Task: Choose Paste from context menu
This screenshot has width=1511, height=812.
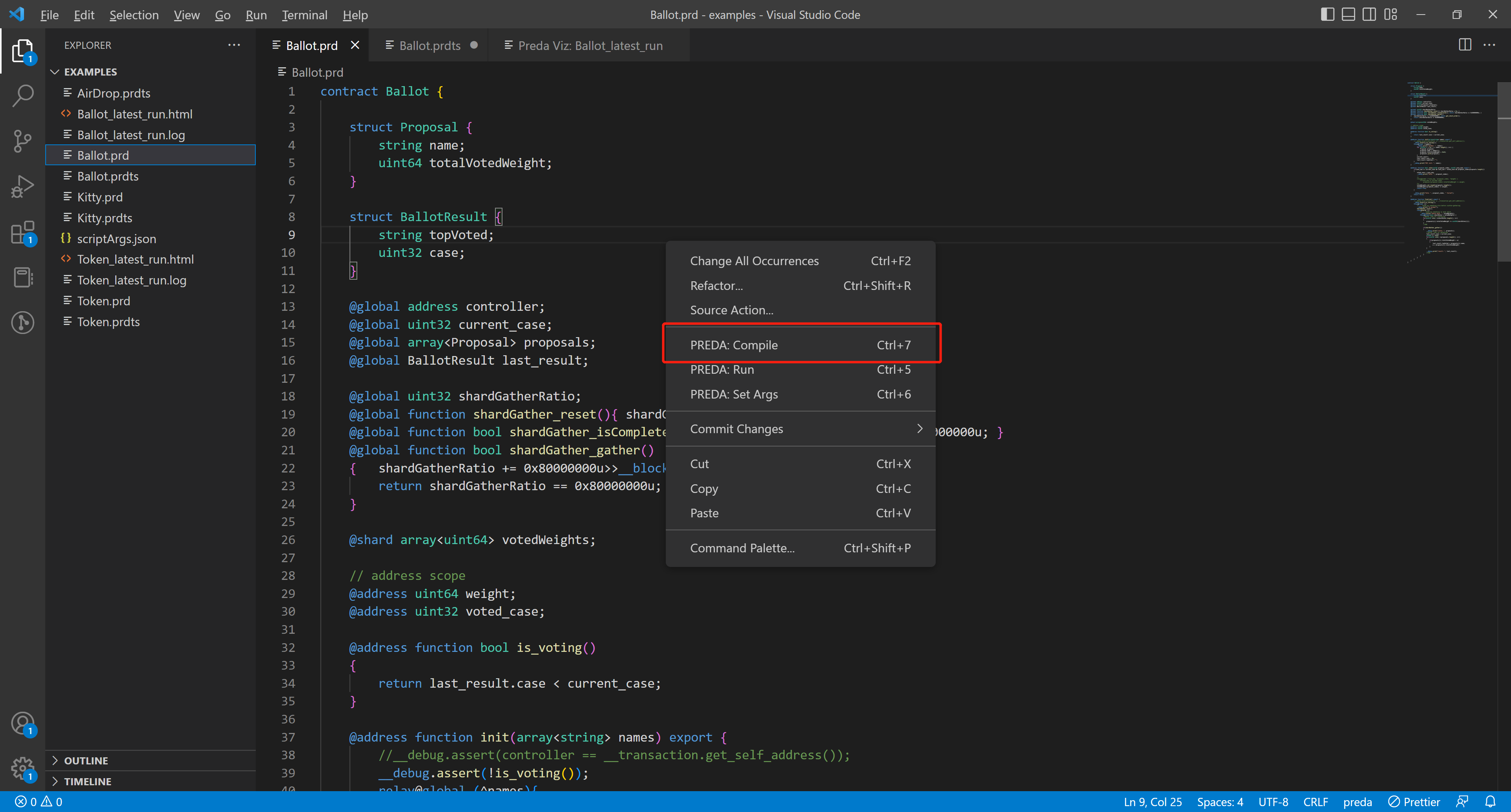Action: [x=801, y=513]
